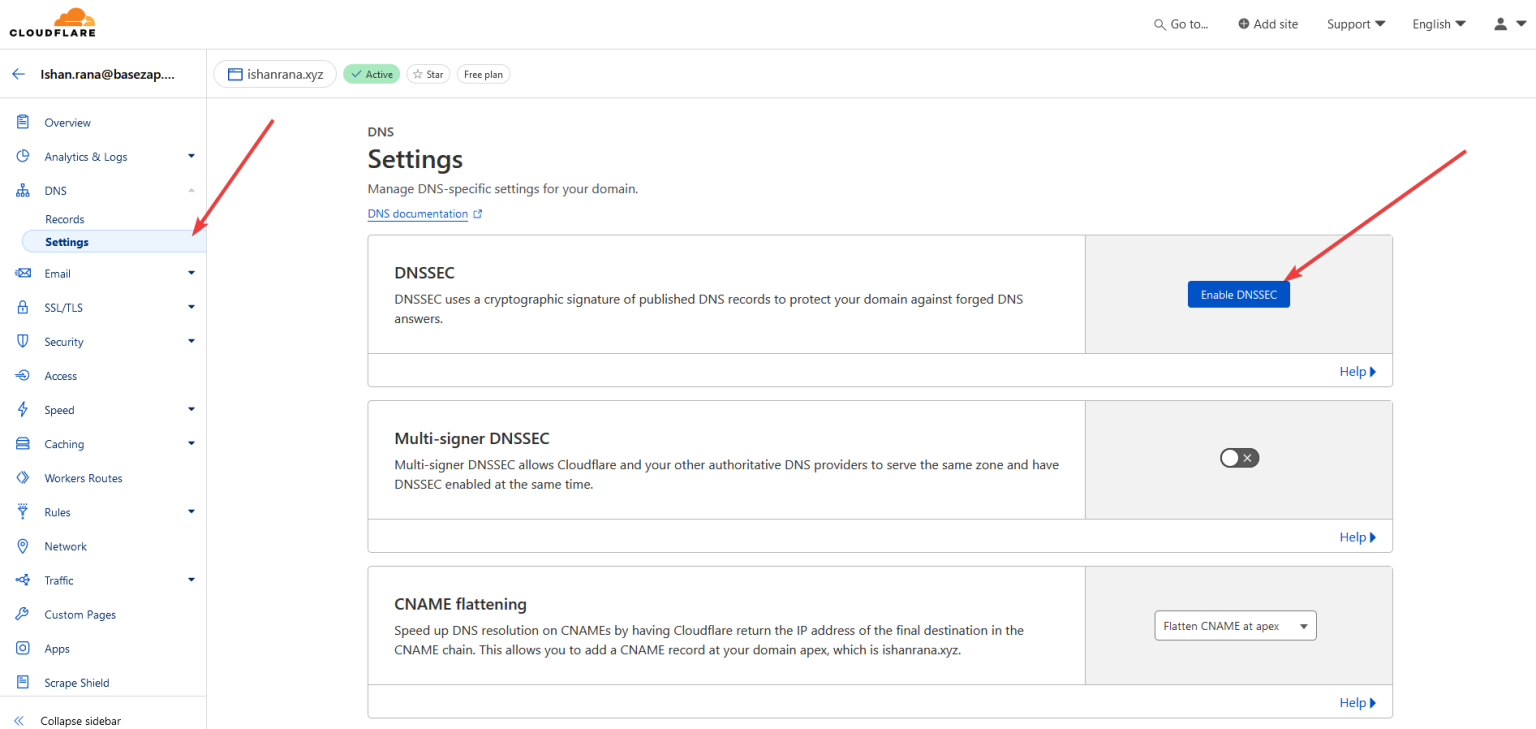Click the back arrow beside account name

(18, 74)
